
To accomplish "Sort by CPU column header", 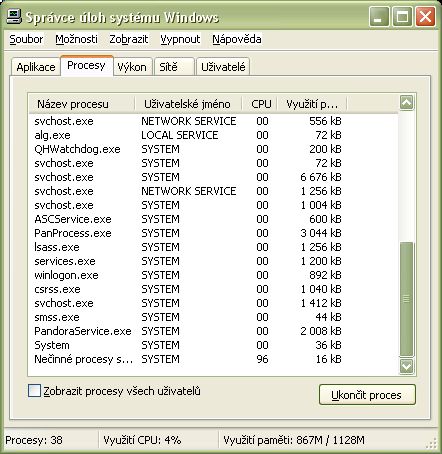I will (x=260, y=104).
